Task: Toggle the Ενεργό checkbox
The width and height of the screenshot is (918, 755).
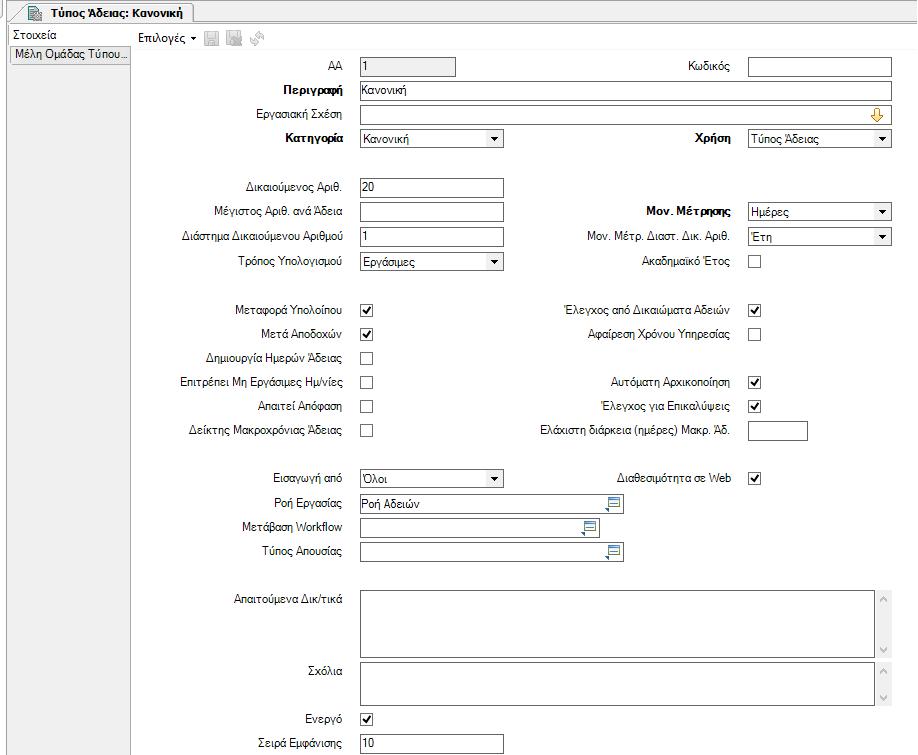Action: point(366,719)
